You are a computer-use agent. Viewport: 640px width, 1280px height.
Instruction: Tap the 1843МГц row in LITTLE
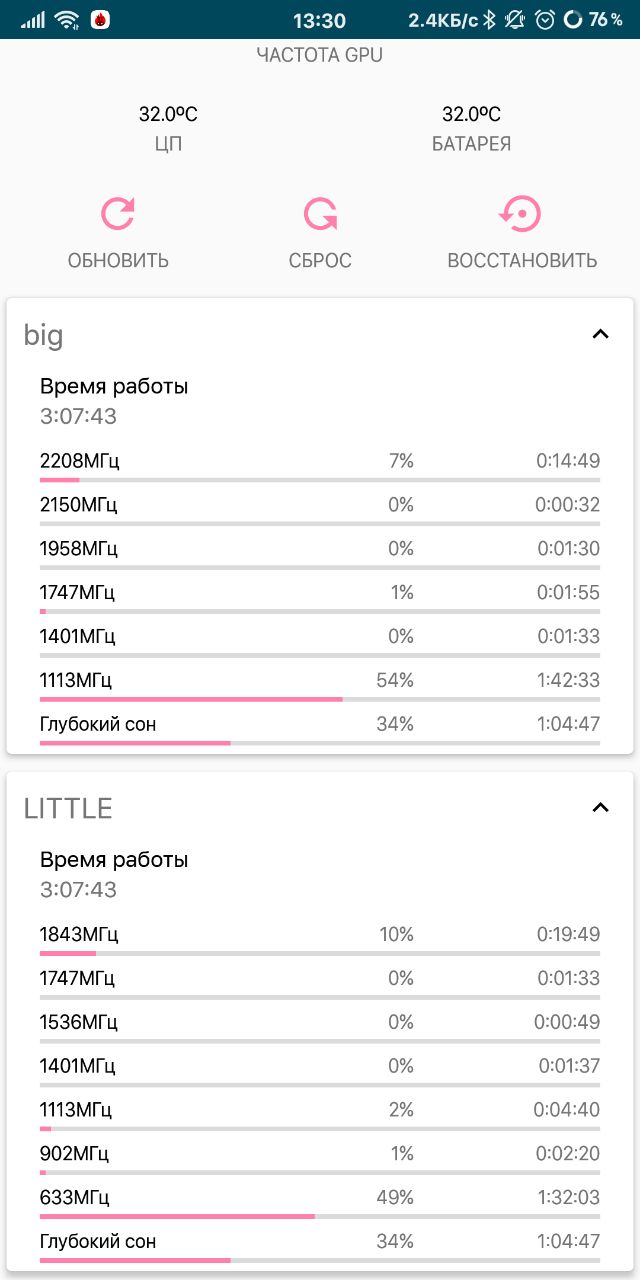click(320, 940)
